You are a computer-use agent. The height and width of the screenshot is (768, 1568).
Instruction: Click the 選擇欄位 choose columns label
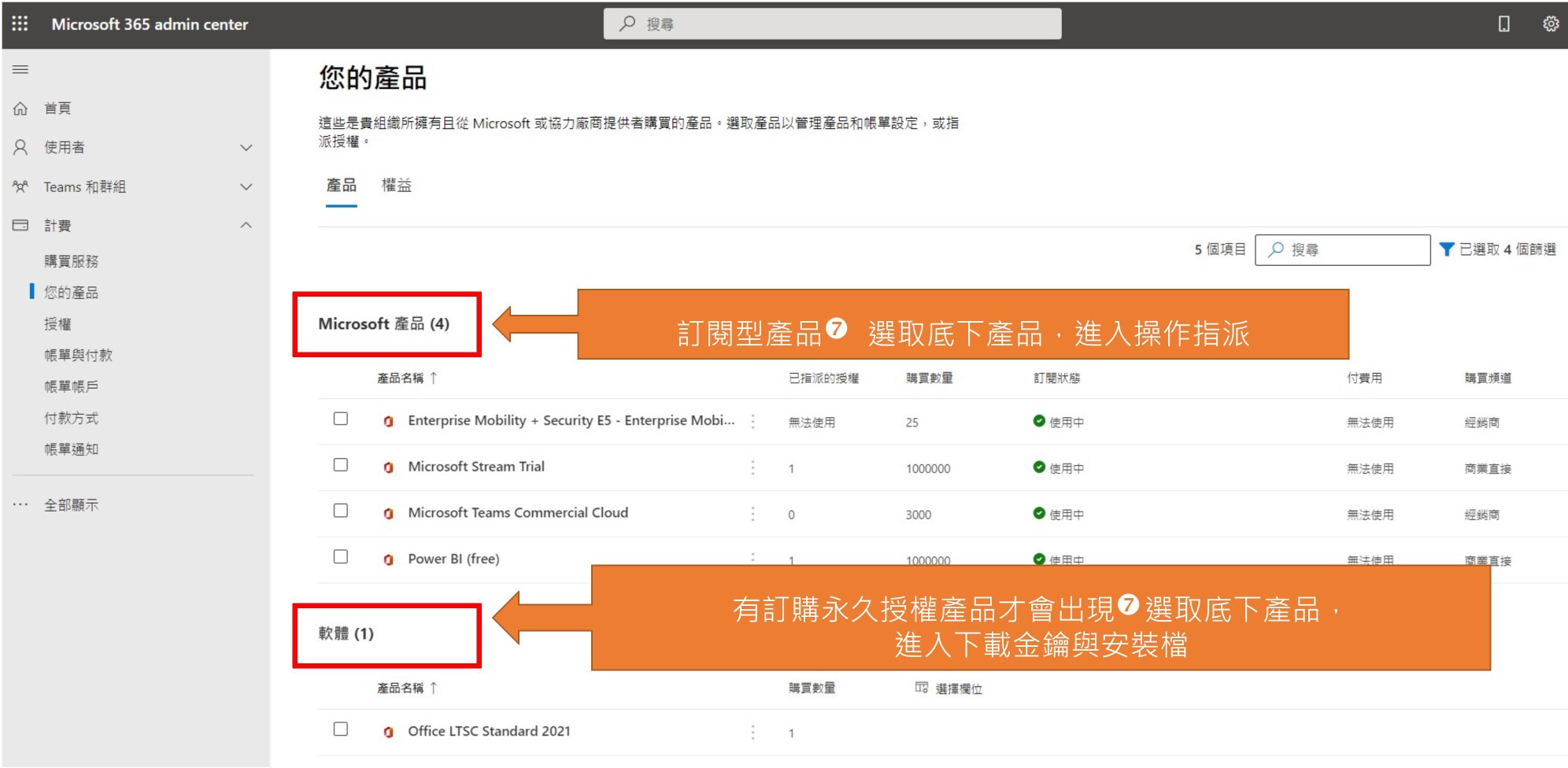point(958,689)
